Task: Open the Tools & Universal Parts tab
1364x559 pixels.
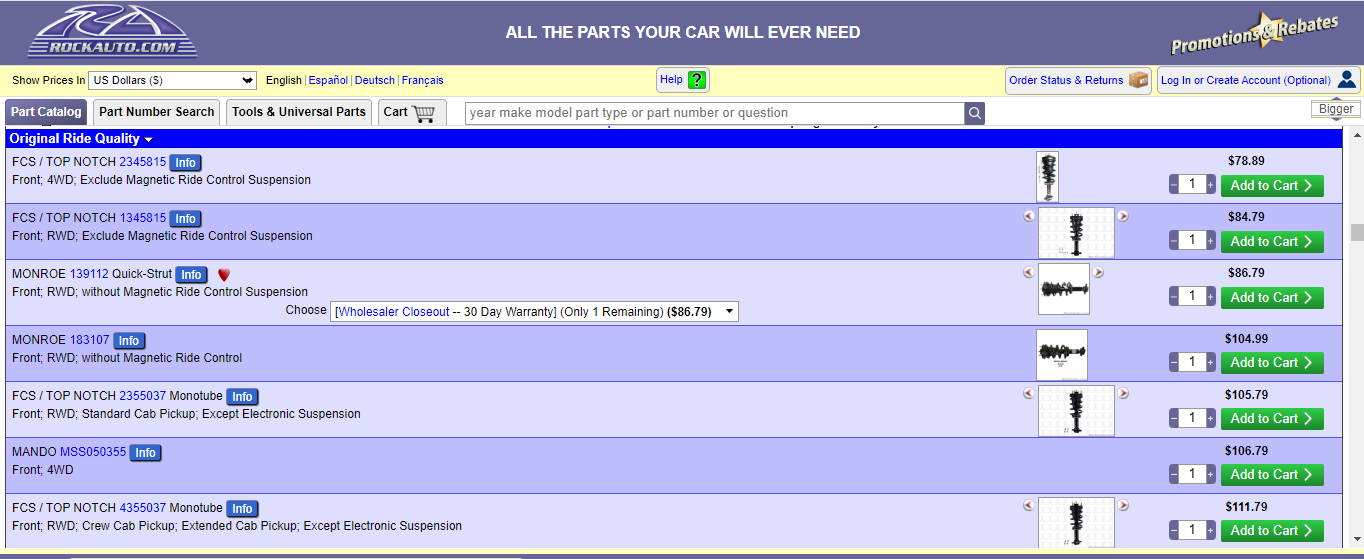Action: coord(299,112)
